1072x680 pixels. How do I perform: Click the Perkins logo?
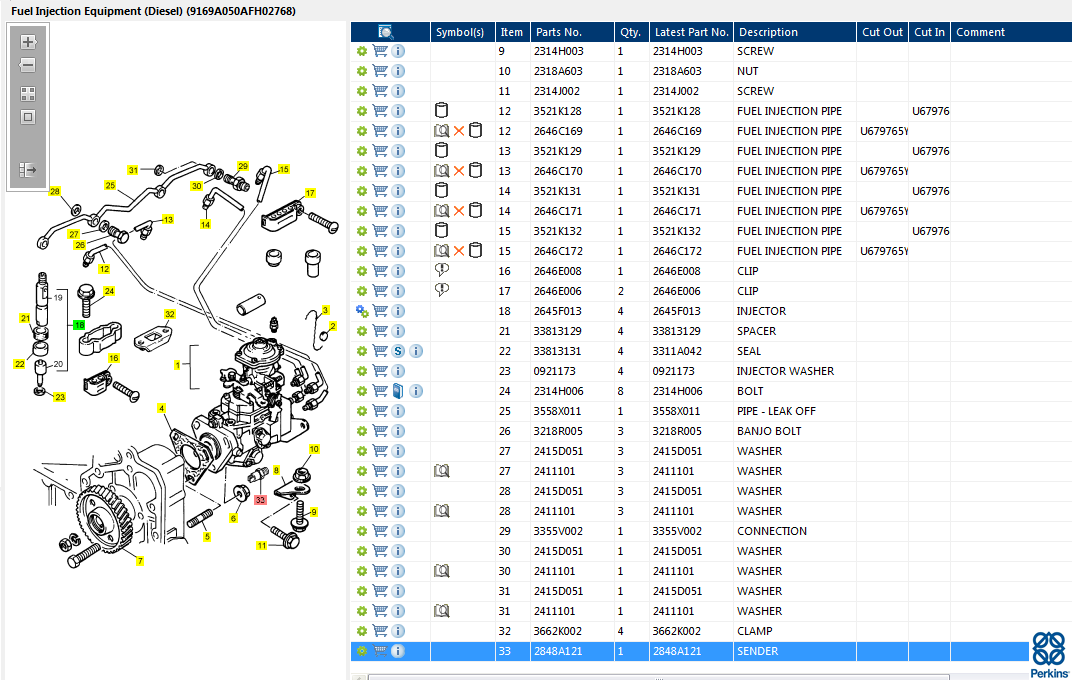1049,654
